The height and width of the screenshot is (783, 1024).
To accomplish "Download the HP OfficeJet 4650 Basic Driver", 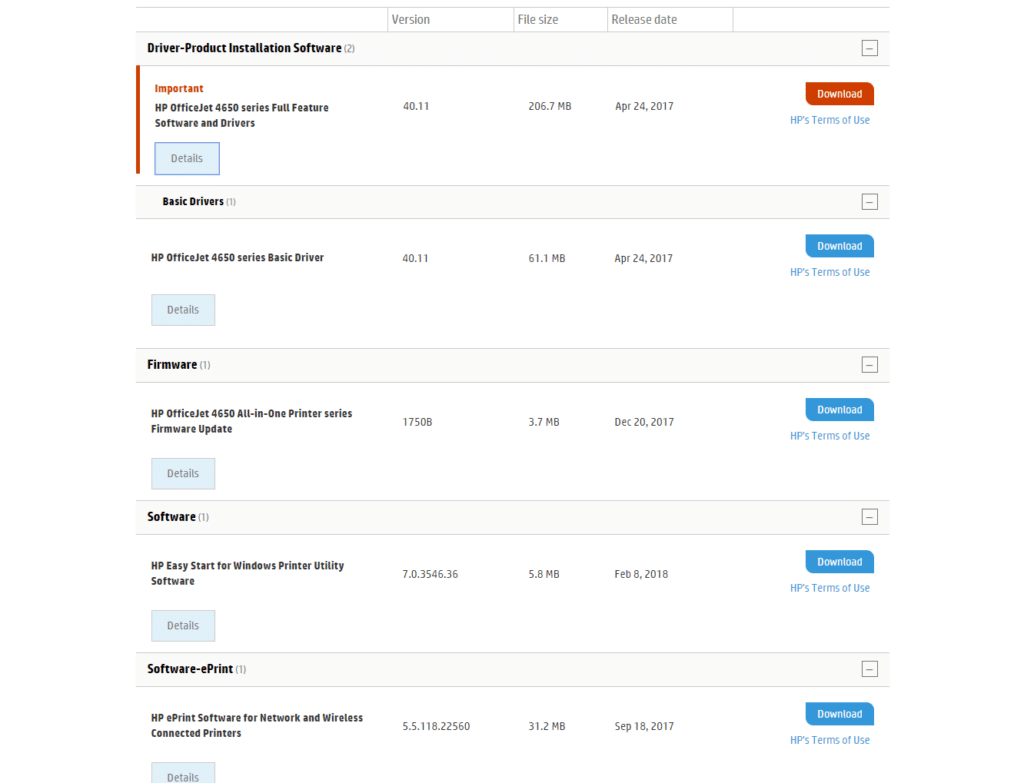I will 838,245.
